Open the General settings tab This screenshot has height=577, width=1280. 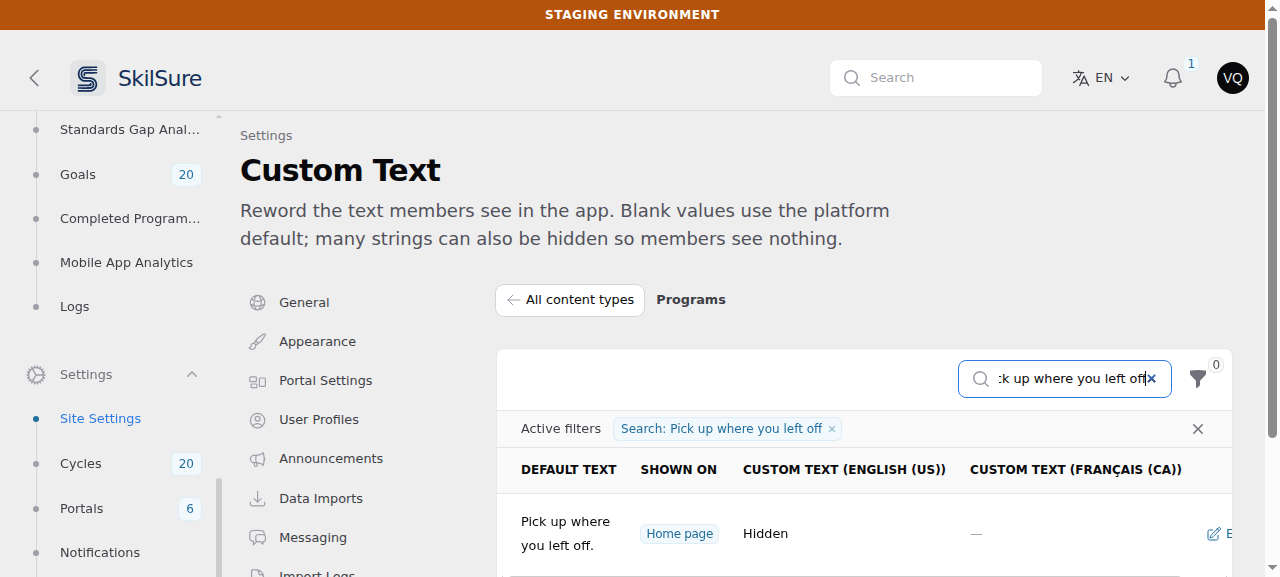coord(304,303)
